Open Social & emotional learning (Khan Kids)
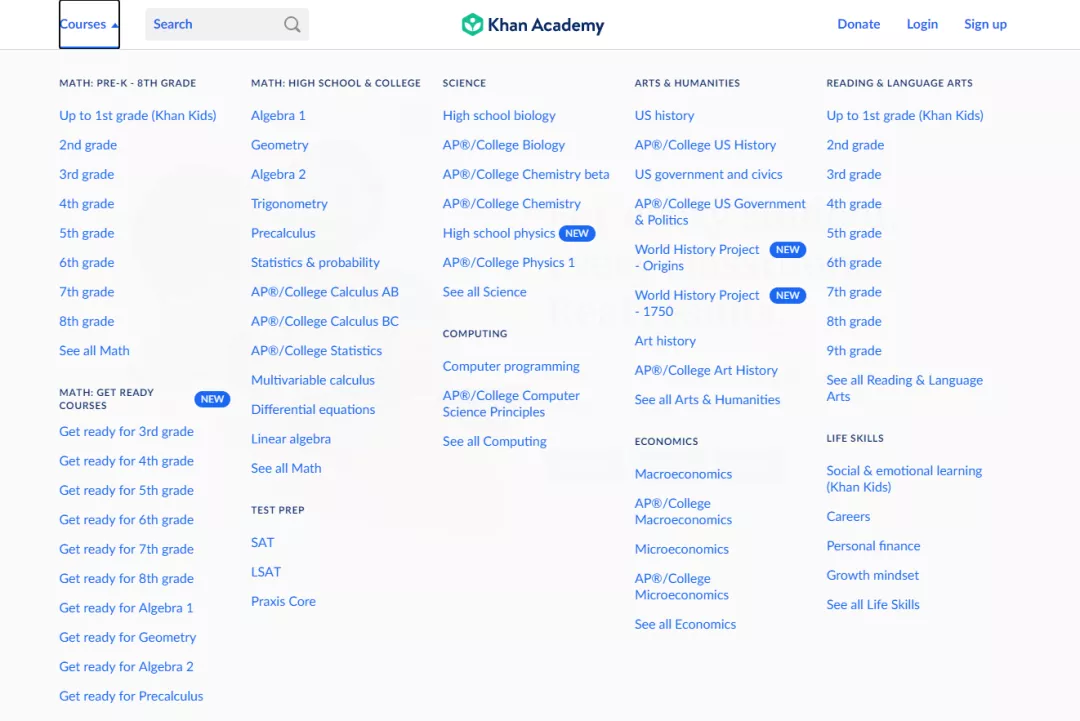This screenshot has width=1080, height=721. pyautogui.click(x=904, y=479)
